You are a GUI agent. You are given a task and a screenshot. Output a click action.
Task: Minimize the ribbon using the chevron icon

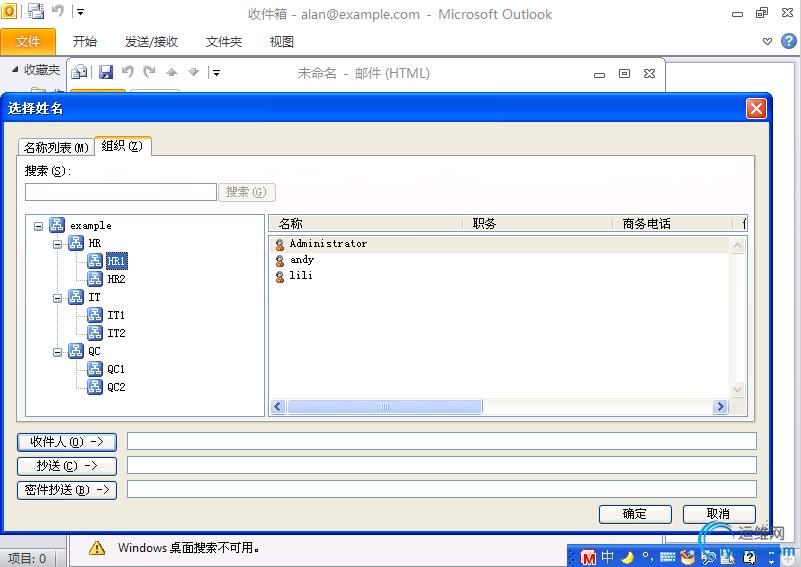tap(767, 41)
